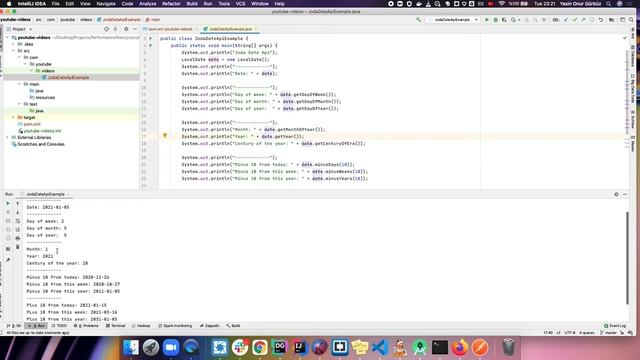Click the Clear All trash icon in Run panel
This screenshot has width=640, height=360.
click(18, 247)
